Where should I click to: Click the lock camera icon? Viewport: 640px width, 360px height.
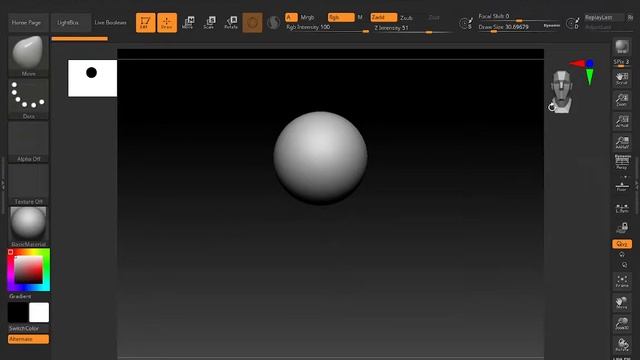point(622,228)
